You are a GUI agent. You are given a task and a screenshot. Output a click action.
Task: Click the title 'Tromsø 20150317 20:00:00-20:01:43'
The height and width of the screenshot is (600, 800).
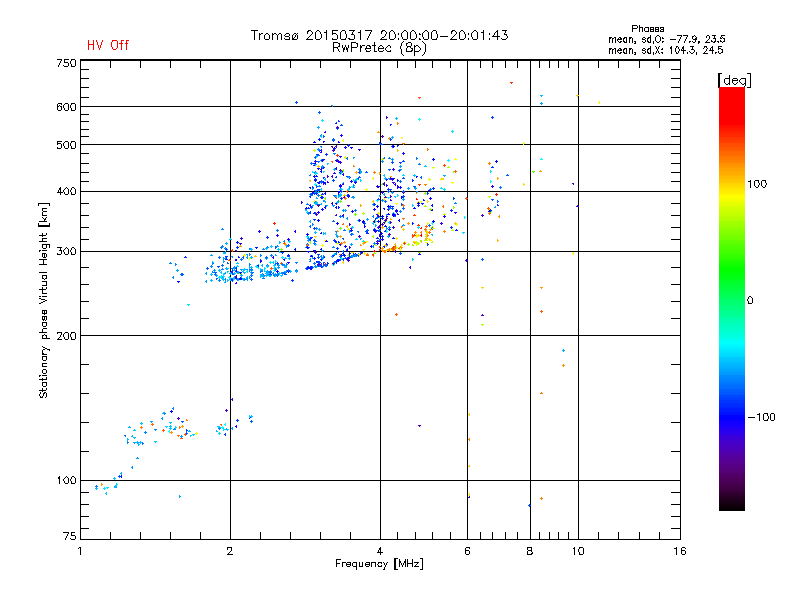point(379,35)
